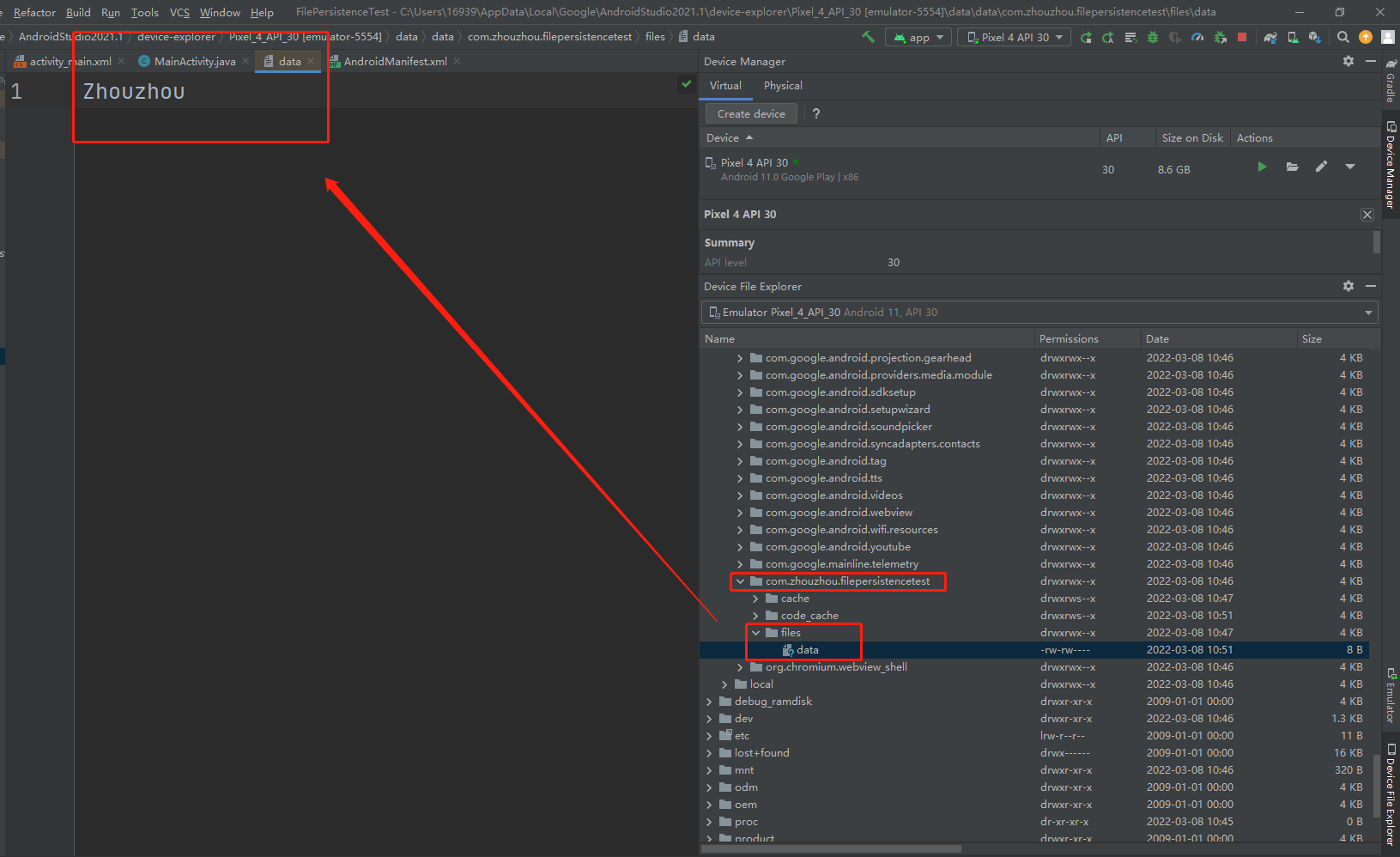Click the files breadcrumb in navigation bar
1400x857 pixels.
click(x=655, y=36)
